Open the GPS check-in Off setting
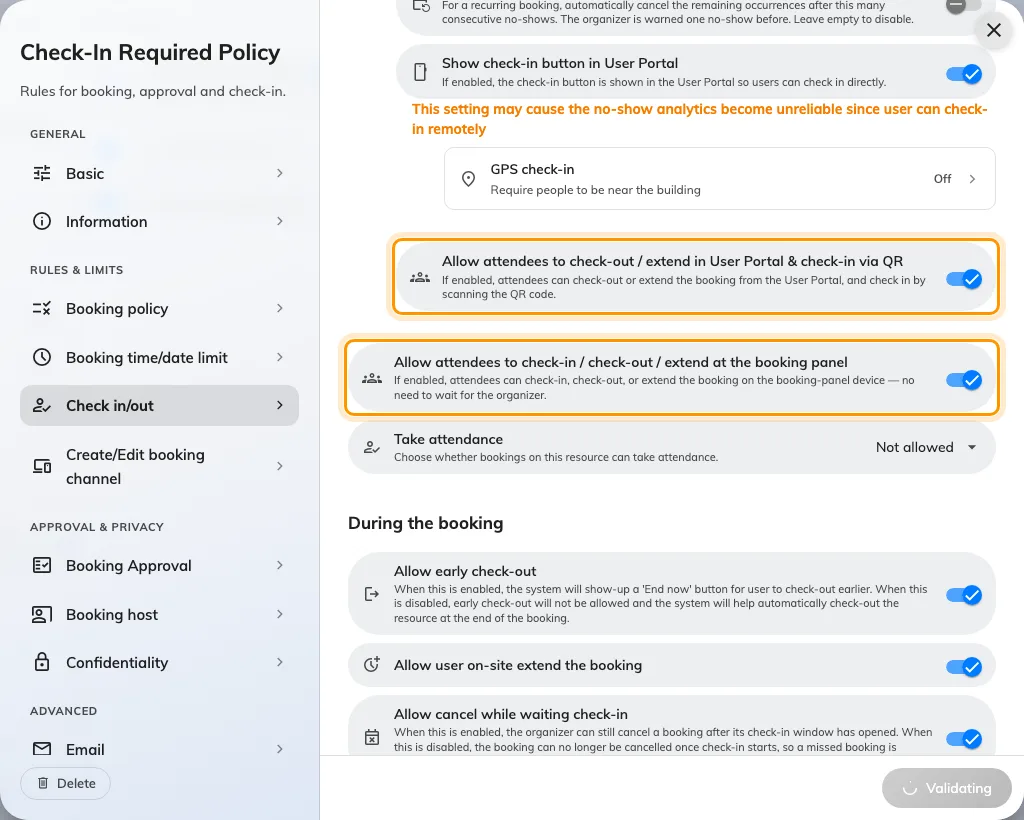Screen dimensions: 1024x820 pyautogui.click(x=720, y=178)
